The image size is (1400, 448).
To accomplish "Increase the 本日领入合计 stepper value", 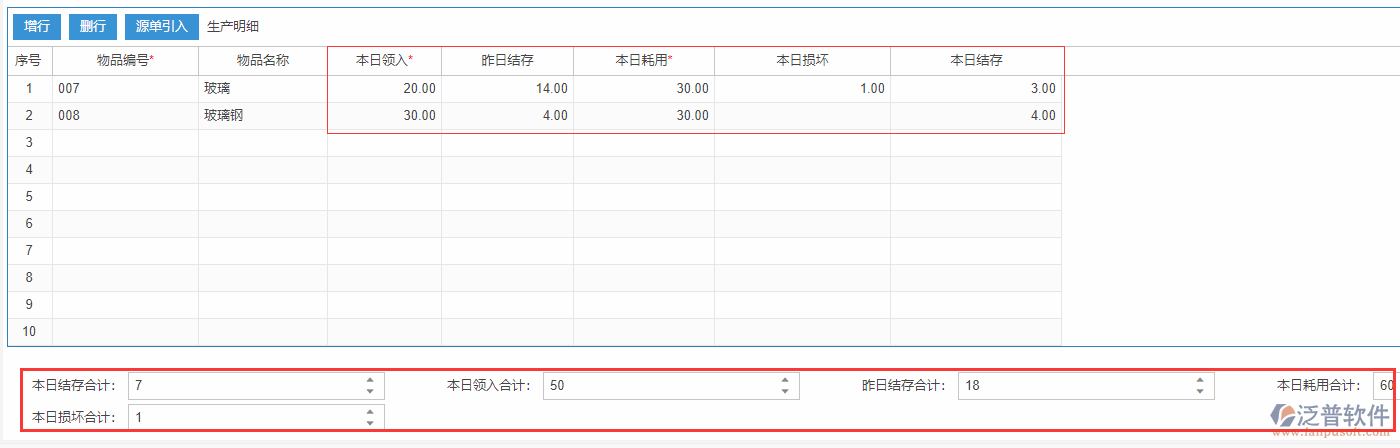I will pos(785,380).
